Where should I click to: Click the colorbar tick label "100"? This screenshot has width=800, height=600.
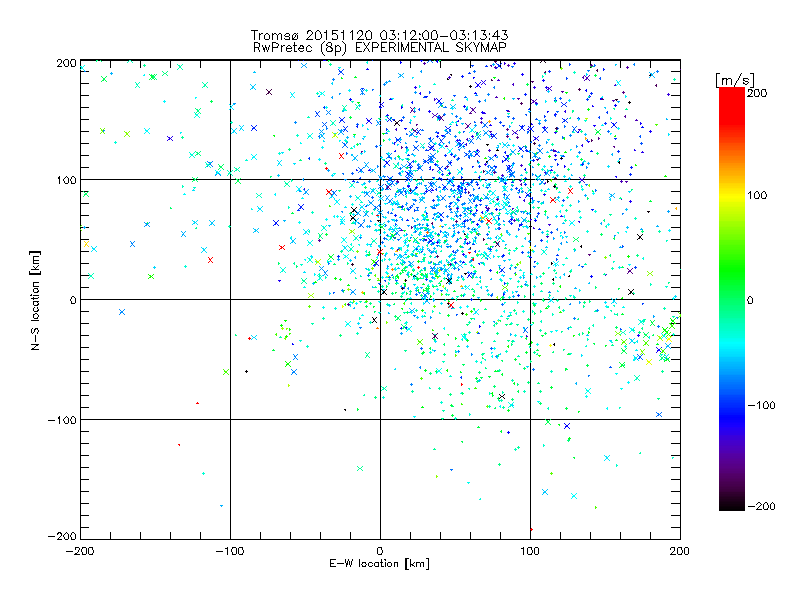(757, 195)
